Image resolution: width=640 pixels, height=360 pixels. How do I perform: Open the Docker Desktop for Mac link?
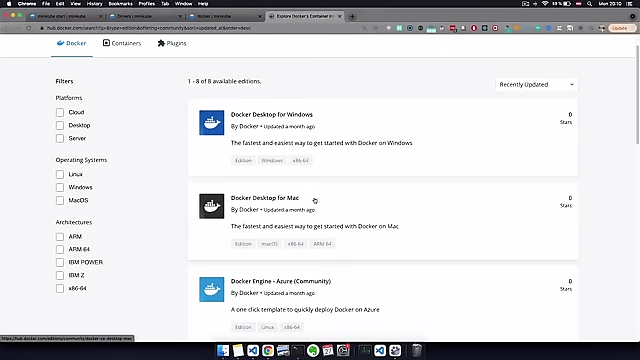tap(264, 198)
